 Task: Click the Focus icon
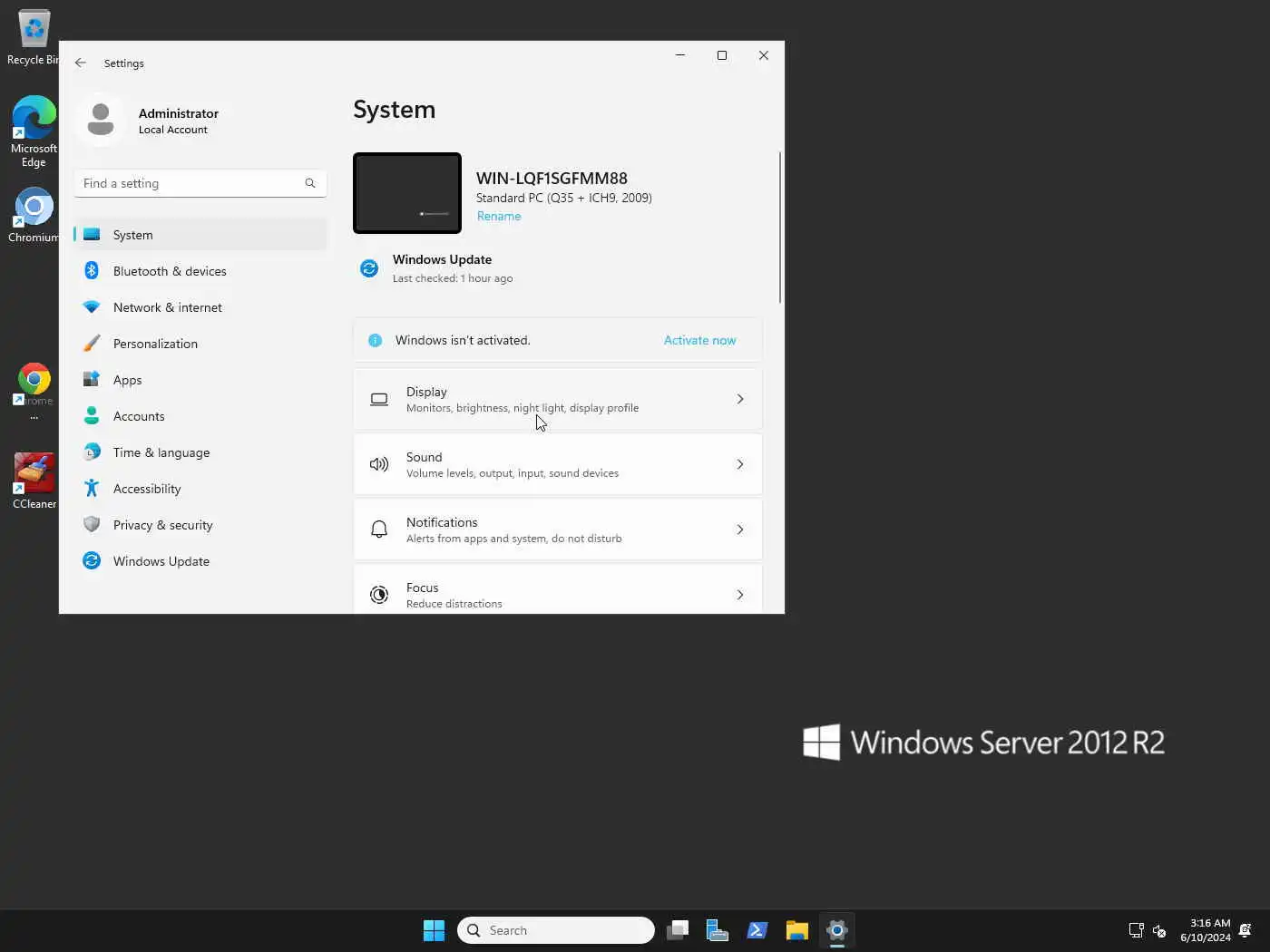click(379, 595)
